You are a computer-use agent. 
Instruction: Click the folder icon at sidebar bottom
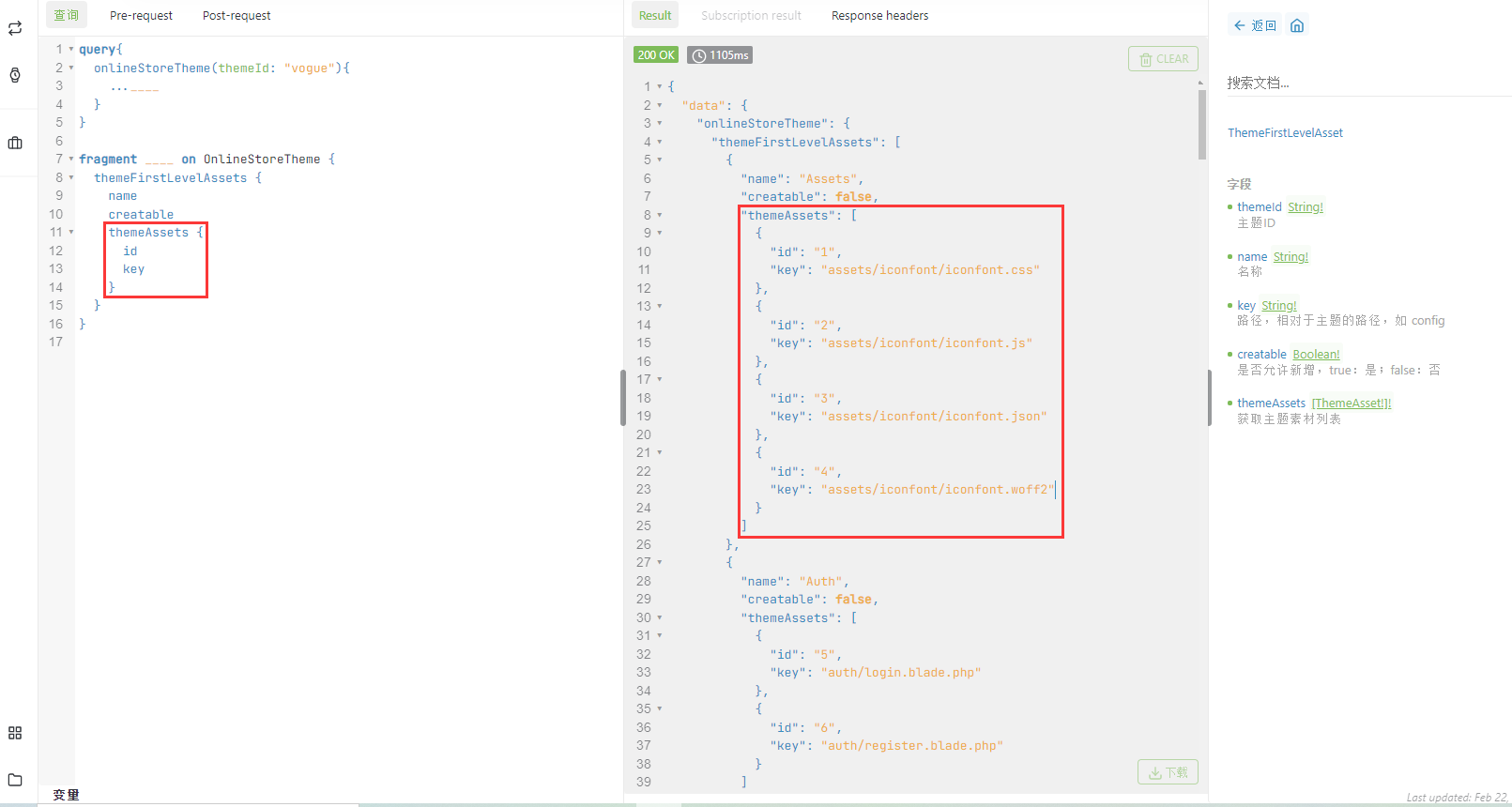tap(15, 780)
